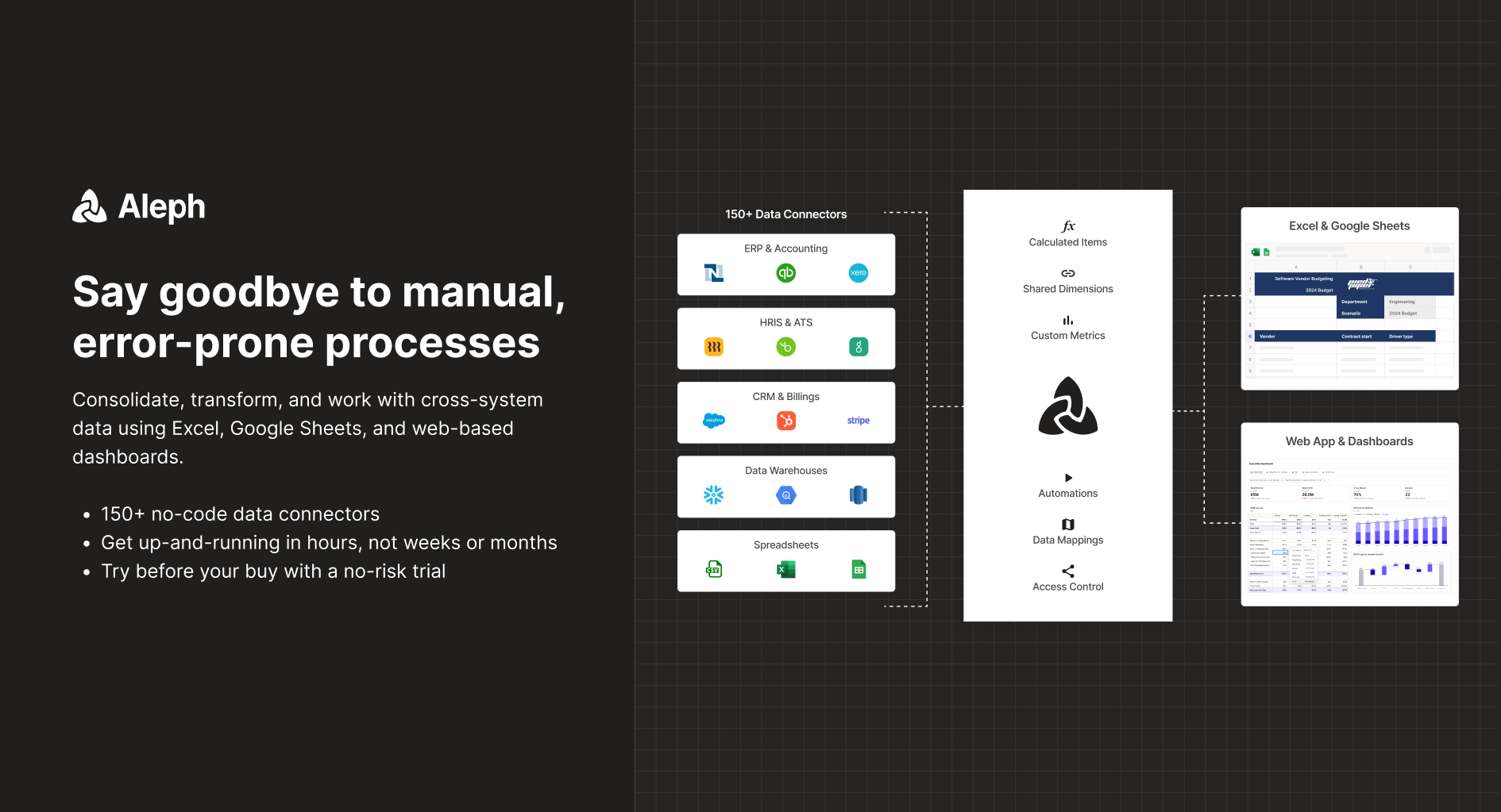Select the orange HubSpot icon
Viewport: 1501px width, 812px height.
coord(786,421)
